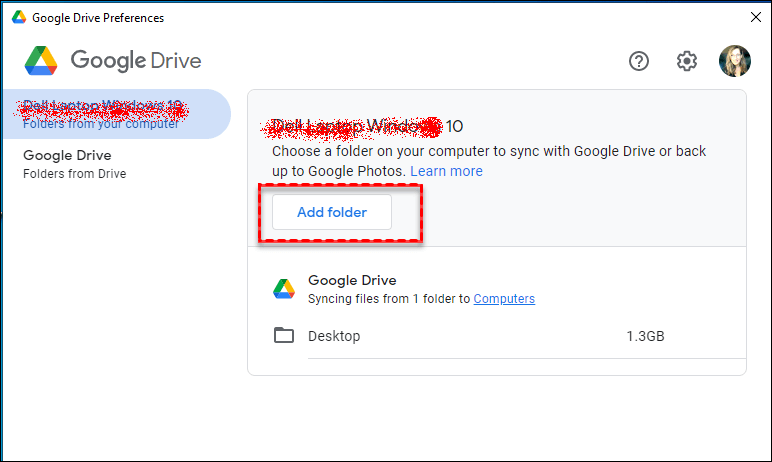The image size is (772, 462).
Task: Click the bold 'Google Drive' syncing heading
Action: tap(352, 281)
